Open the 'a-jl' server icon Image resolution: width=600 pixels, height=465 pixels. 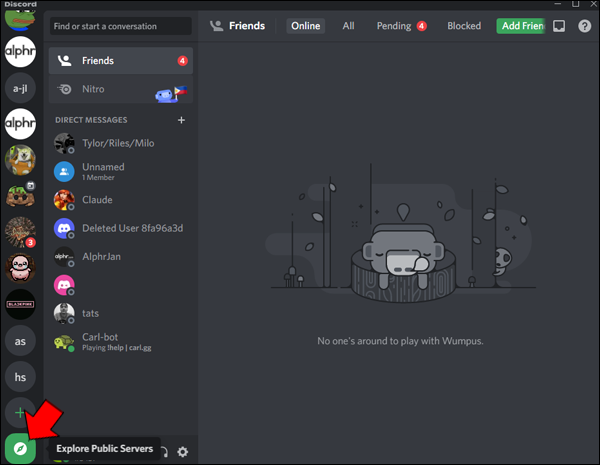(x=20, y=88)
